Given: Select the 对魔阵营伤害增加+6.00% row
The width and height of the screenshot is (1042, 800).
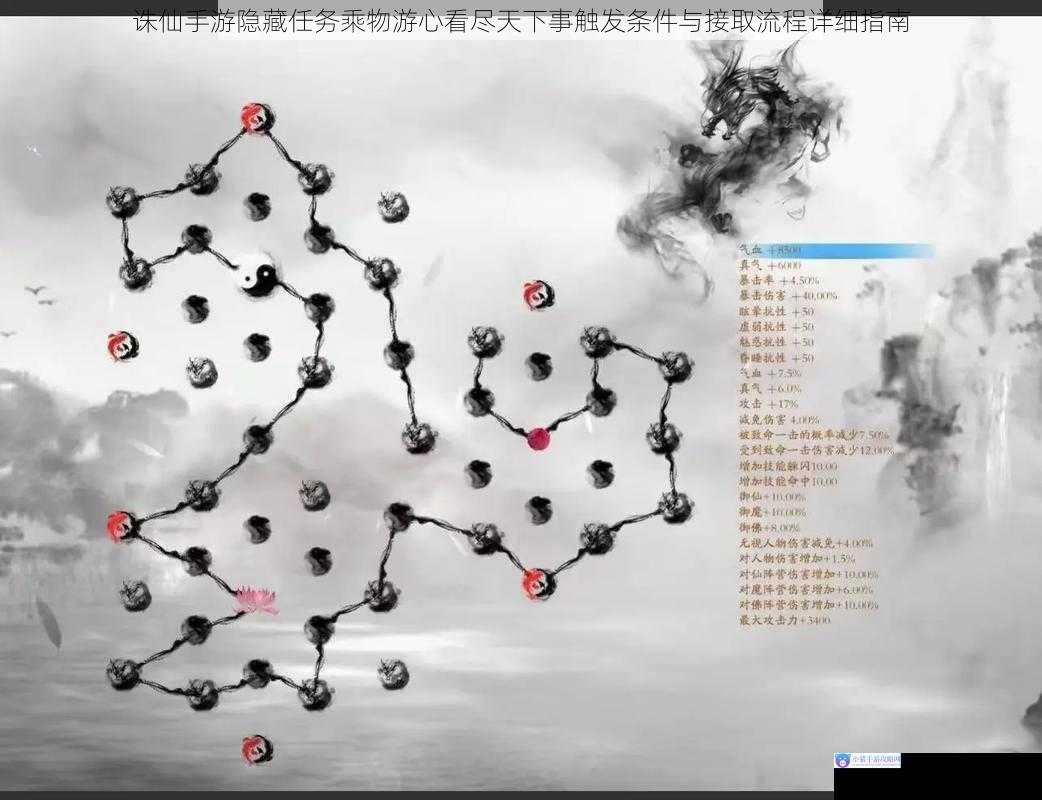Looking at the screenshot, I should point(806,589).
